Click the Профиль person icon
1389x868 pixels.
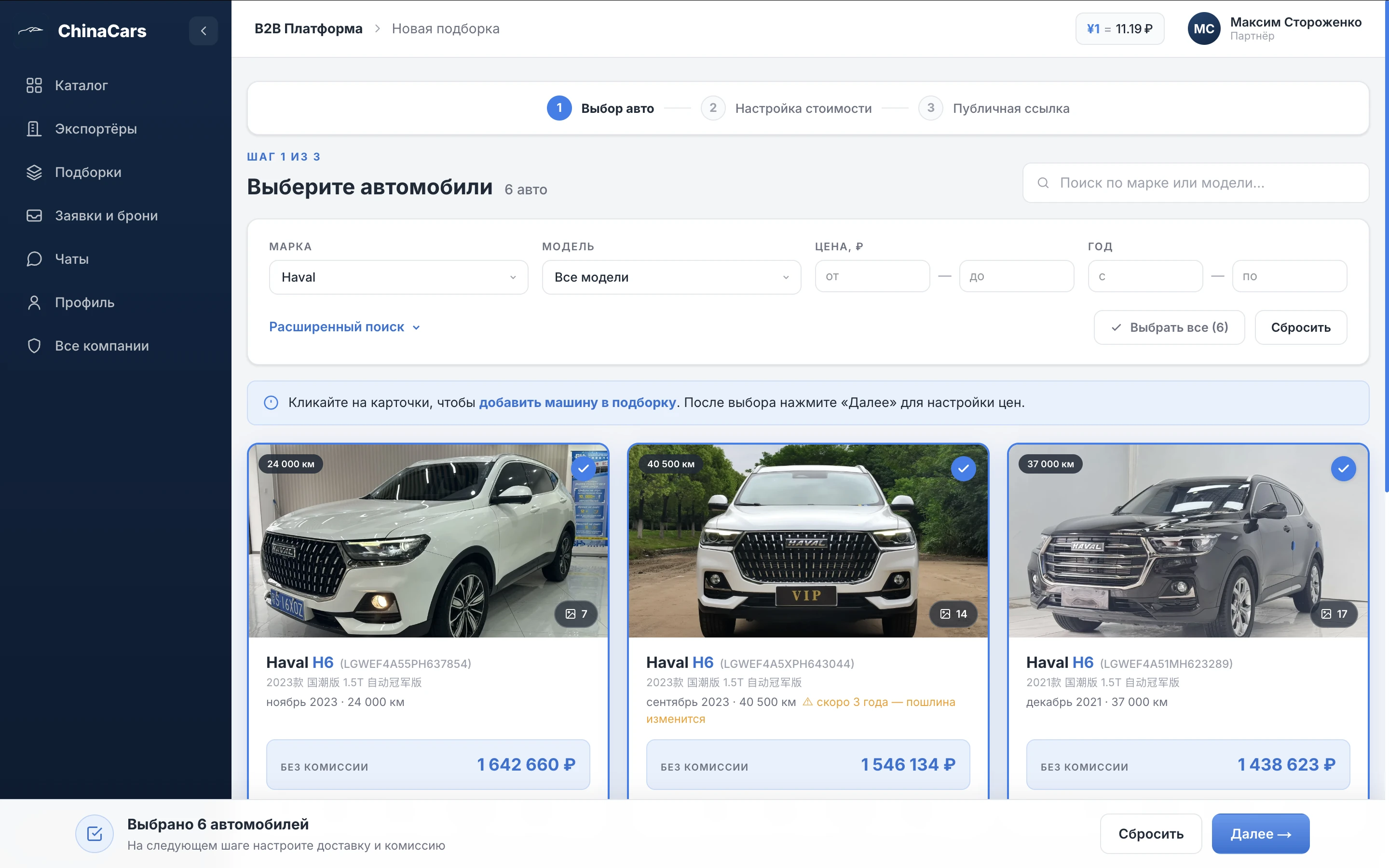tap(34, 302)
